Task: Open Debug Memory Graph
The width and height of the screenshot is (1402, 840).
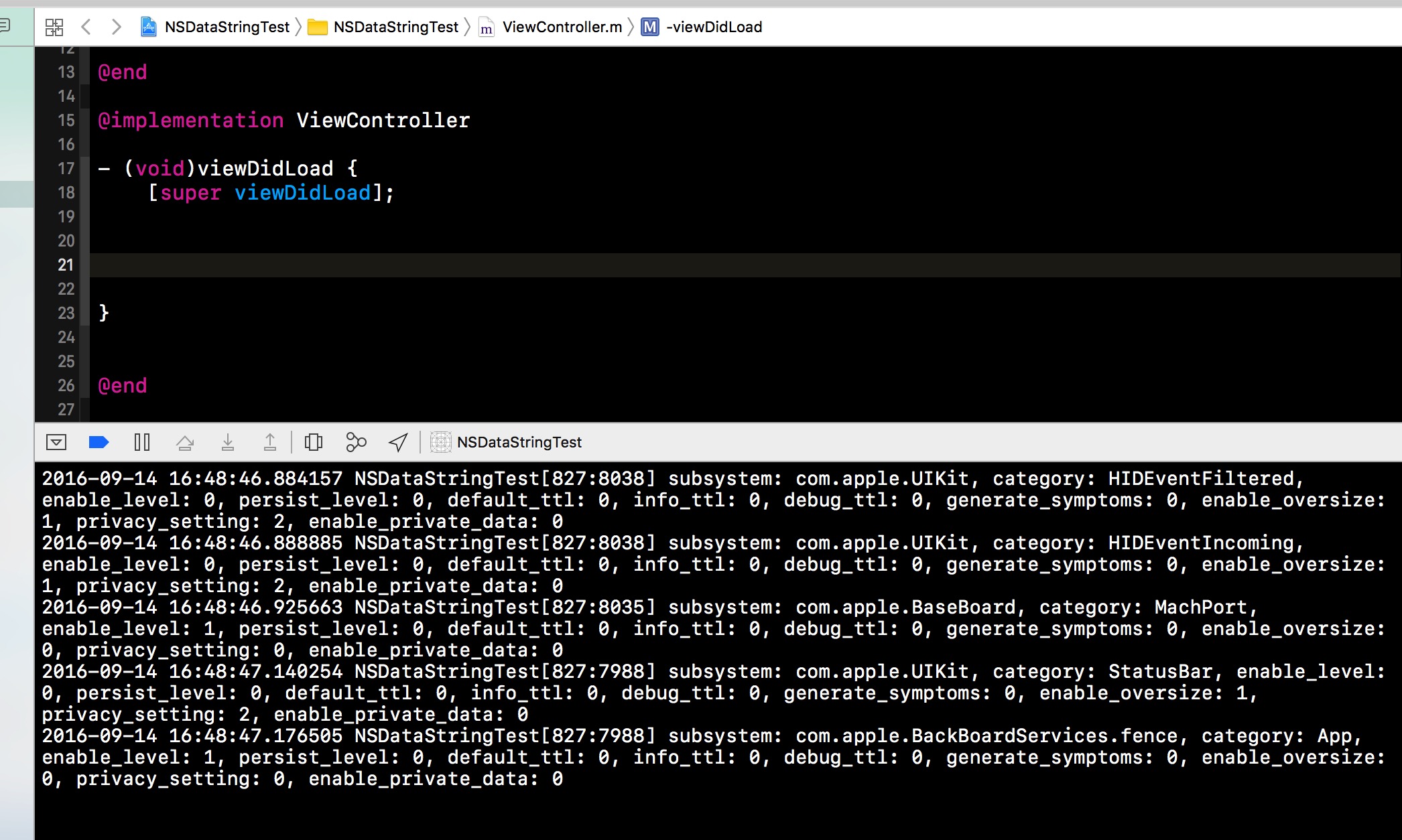Action: pos(356,442)
